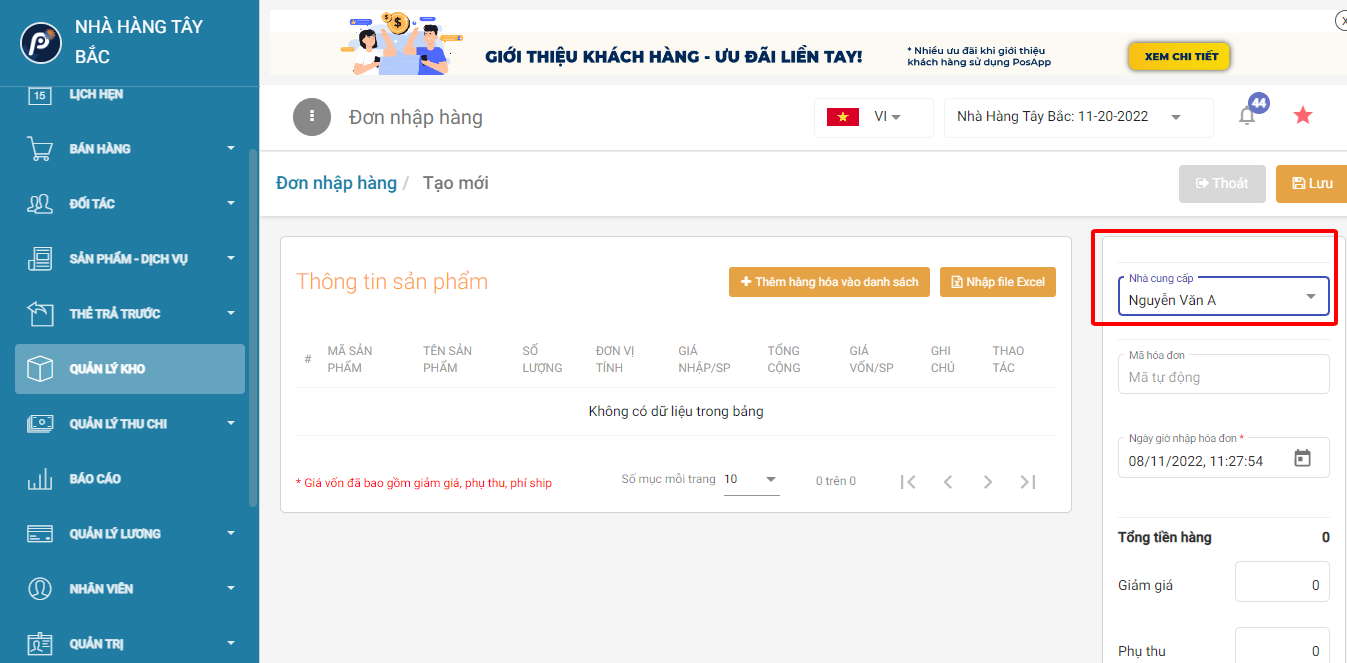The height and width of the screenshot is (663, 1347).
Task: Open the calendar date picker icon
Action: tap(1302, 459)
